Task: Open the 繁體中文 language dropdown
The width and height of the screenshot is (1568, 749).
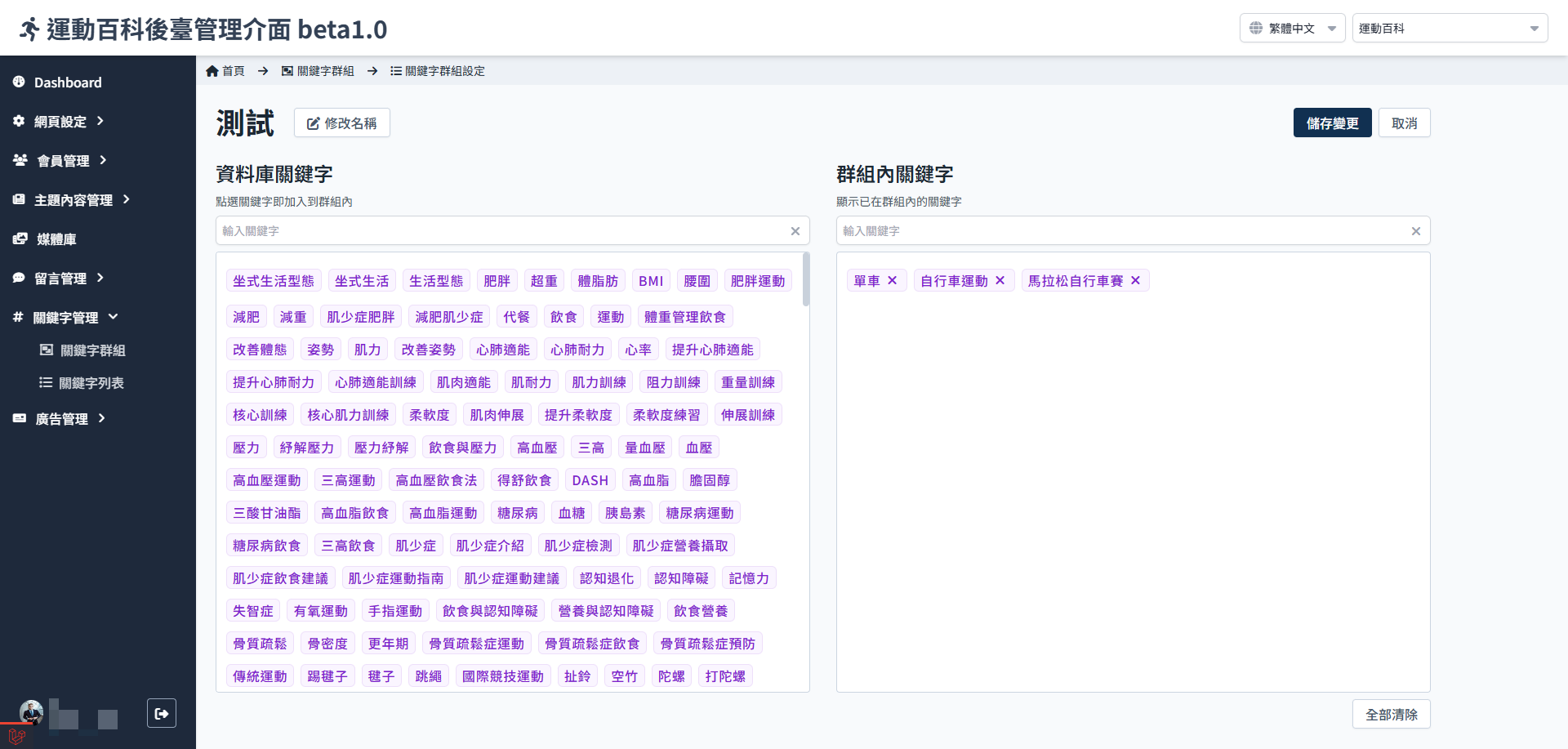Action: 1292,28
